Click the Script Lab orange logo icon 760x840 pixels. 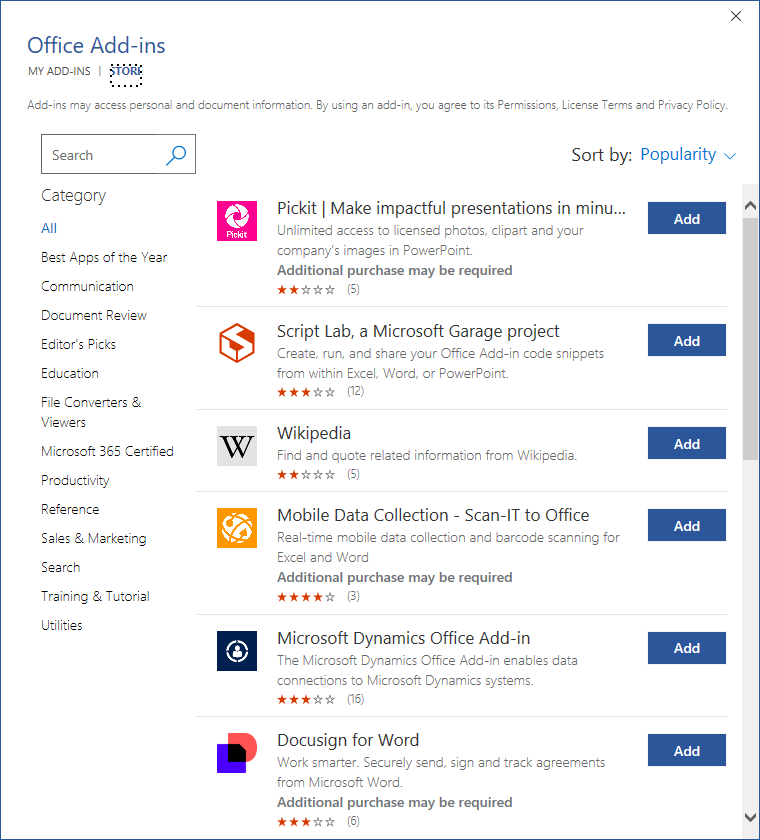[237, 343]
